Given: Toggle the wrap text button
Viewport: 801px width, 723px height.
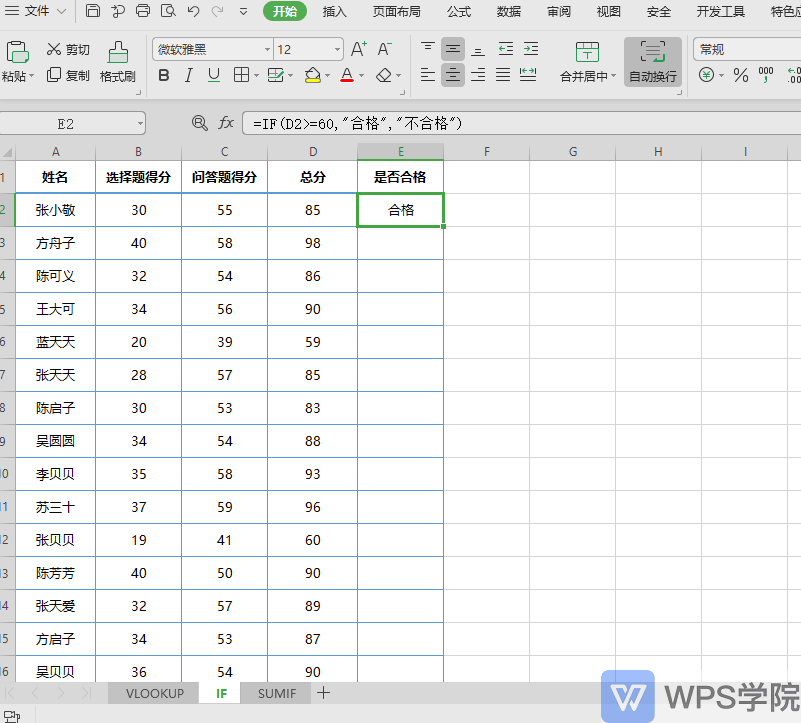Looking at the screenshot, I should [x=652, y=62].
